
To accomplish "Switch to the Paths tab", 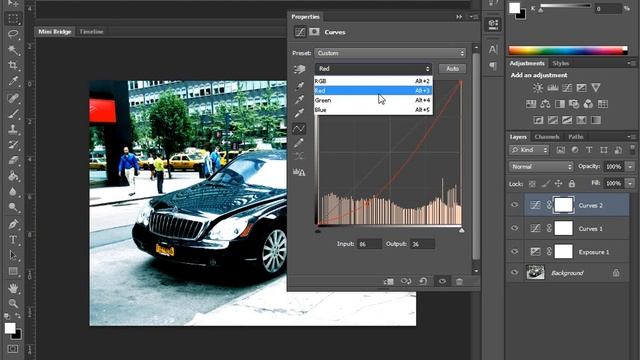I will click(576, 137).
